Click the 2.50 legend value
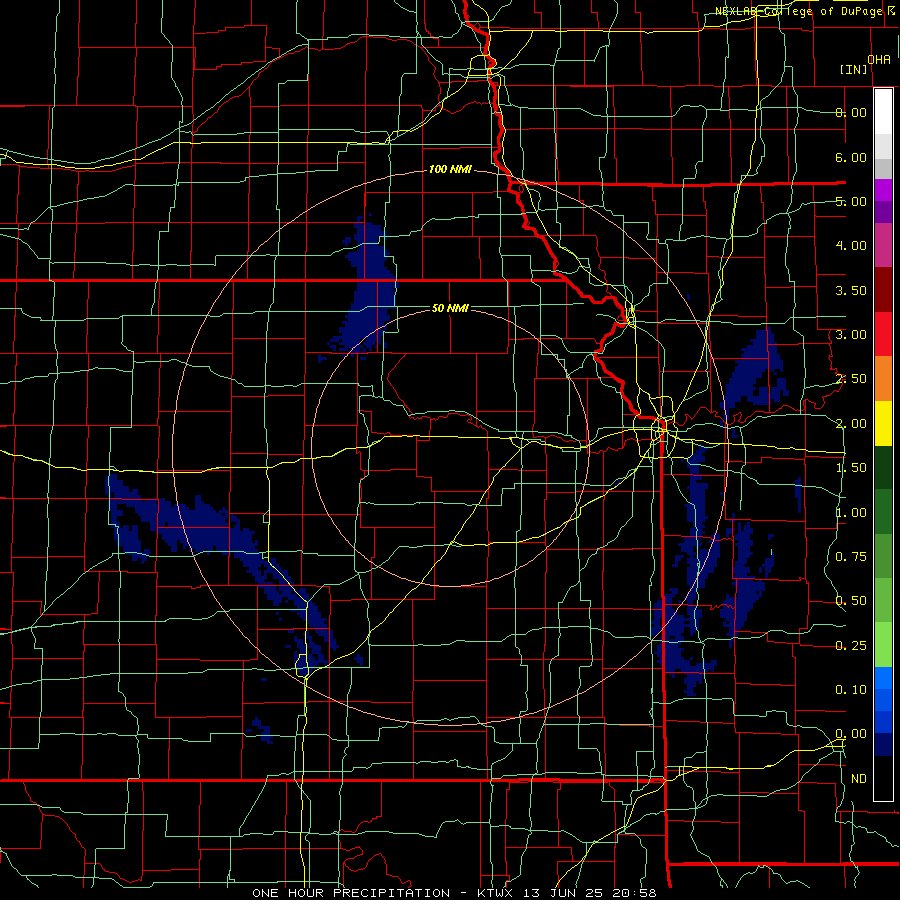The width and height of the screenshot is (900, 900). coord(851,379)
